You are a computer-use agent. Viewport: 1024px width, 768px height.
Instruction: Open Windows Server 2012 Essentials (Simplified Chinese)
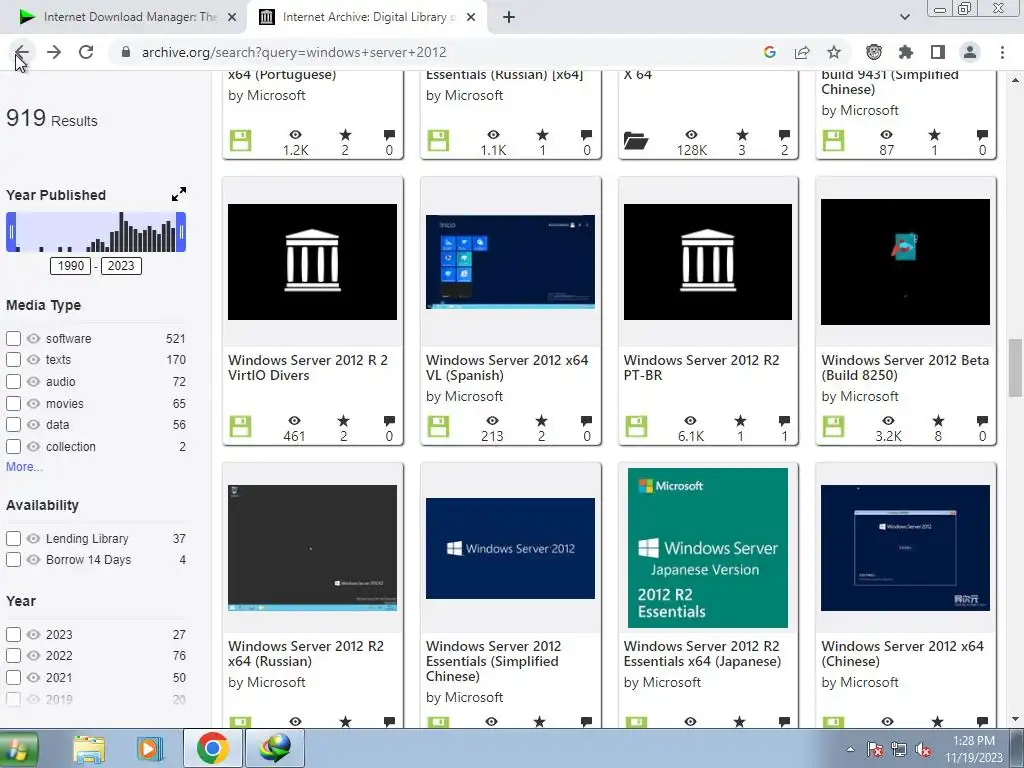(x=494, y=661)
